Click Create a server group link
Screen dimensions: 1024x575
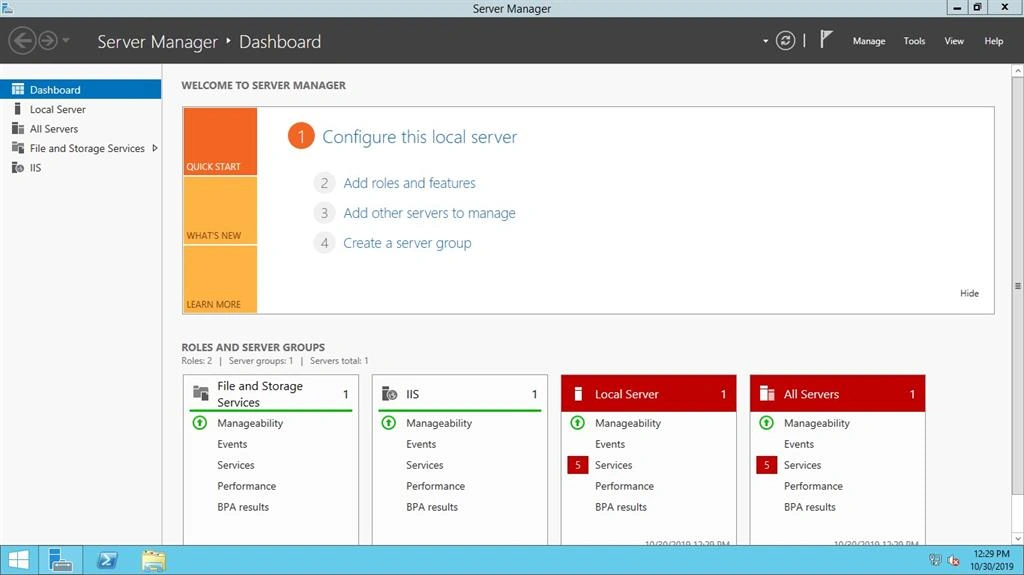407,243
